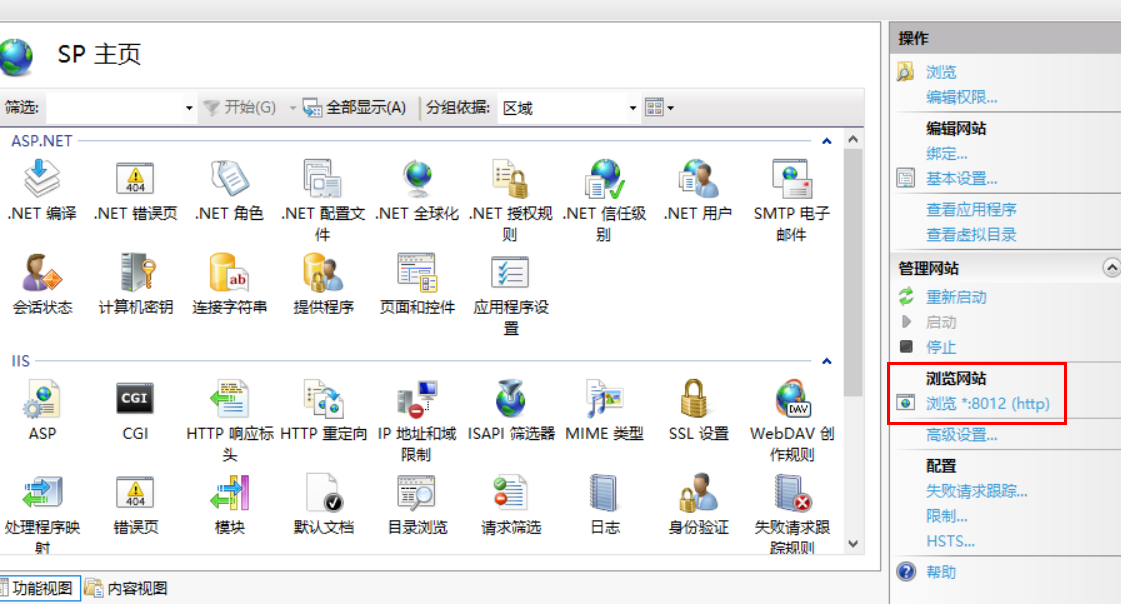Switch to 内容视图 tab
This screenshot has height=604, width=1121.
point(126,588)
